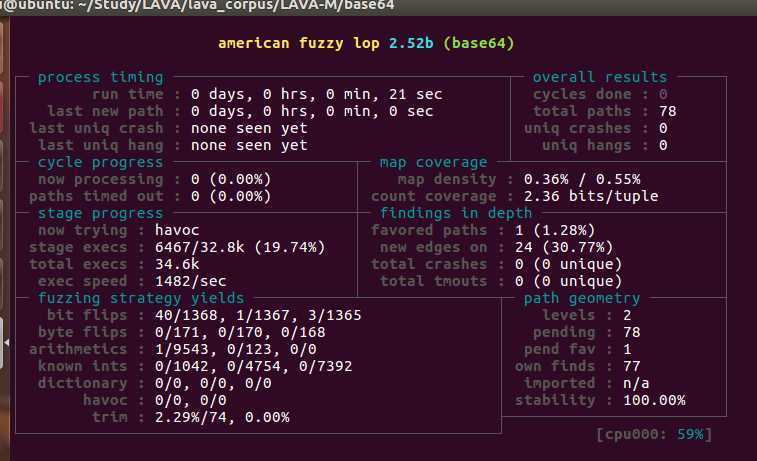
Task: Click the map density value '0.36% / 0.55%'
Action: click(x=582, y=180)
